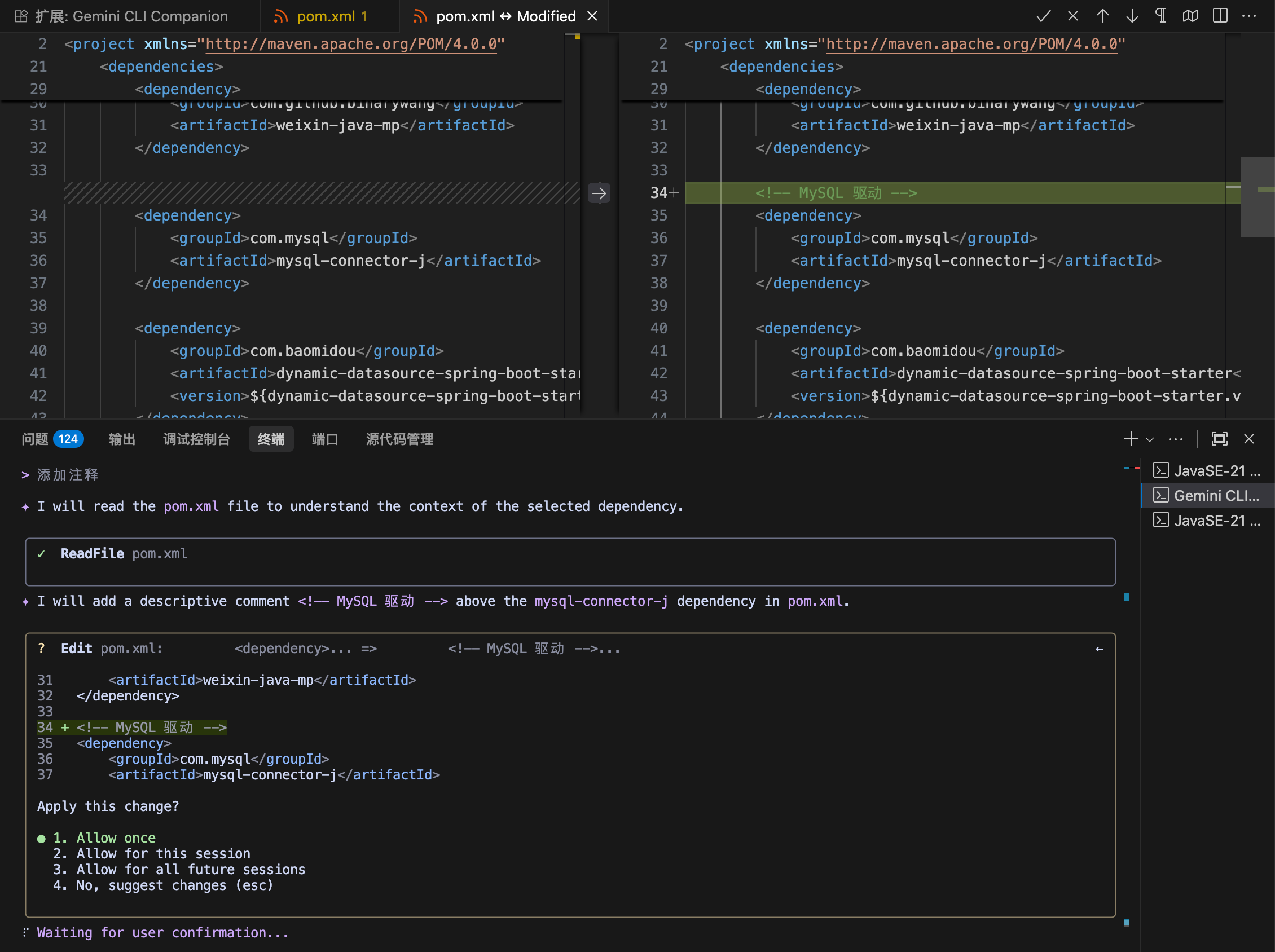Maximize the terminal panel size
This screenshot has height=952, width=1275.
point(1220,439)
